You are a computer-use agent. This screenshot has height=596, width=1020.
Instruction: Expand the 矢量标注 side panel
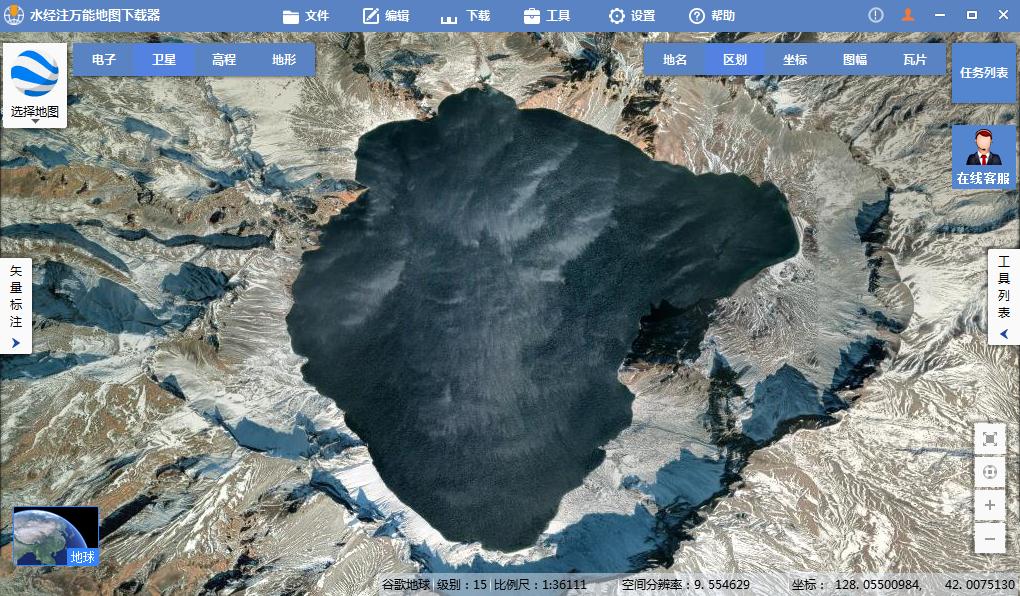[x=16, y=305]
